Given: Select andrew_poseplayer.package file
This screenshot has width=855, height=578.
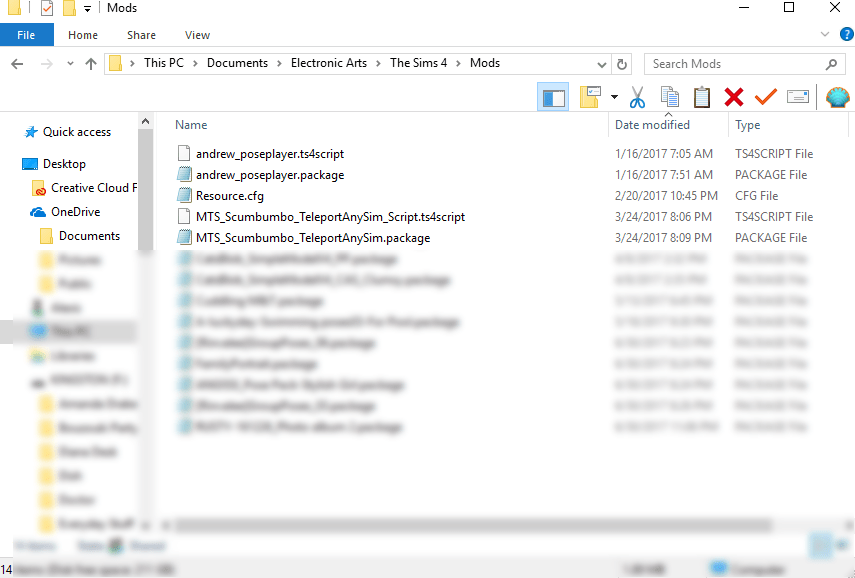Looking at the screenshot, I should [x=270, y=175].
